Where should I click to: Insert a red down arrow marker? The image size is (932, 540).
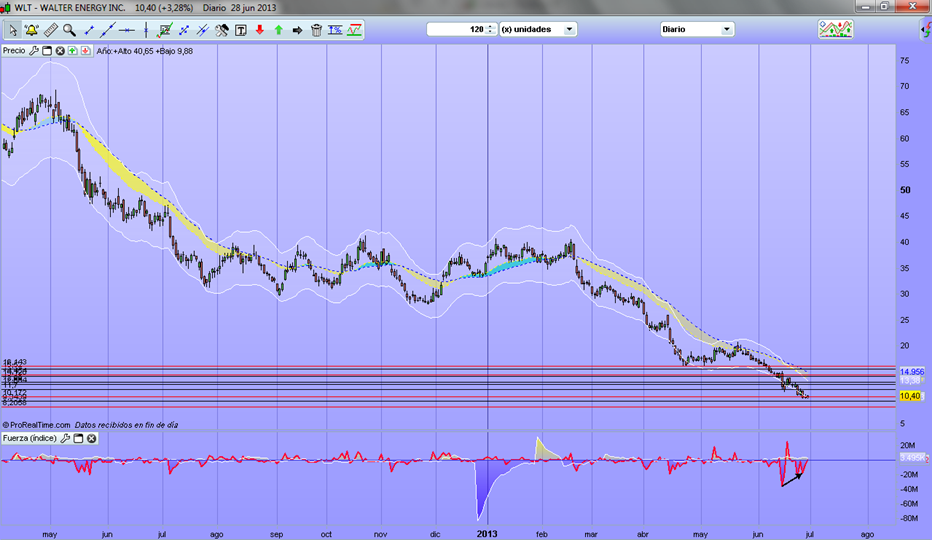[260, 30]
